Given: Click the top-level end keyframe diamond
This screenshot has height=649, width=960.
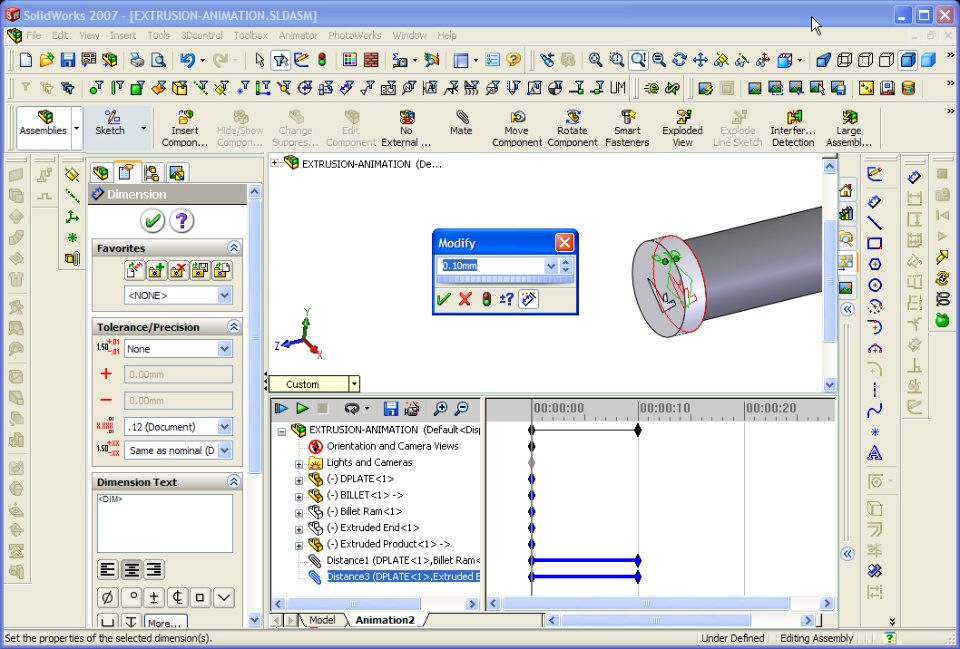Looking at the screenshot, I should pyautogui.click(x=638, y=430).
